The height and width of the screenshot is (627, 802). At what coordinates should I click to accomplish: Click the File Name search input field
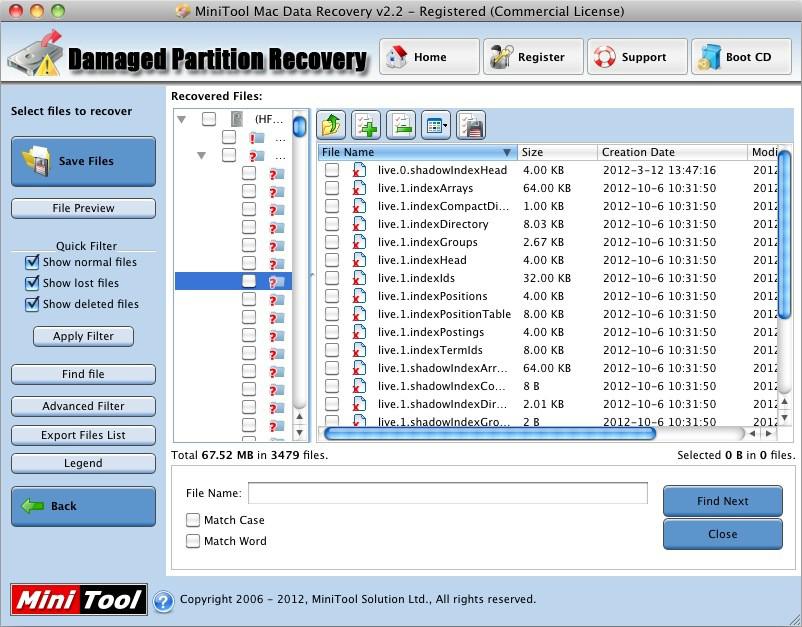[448, 493]
